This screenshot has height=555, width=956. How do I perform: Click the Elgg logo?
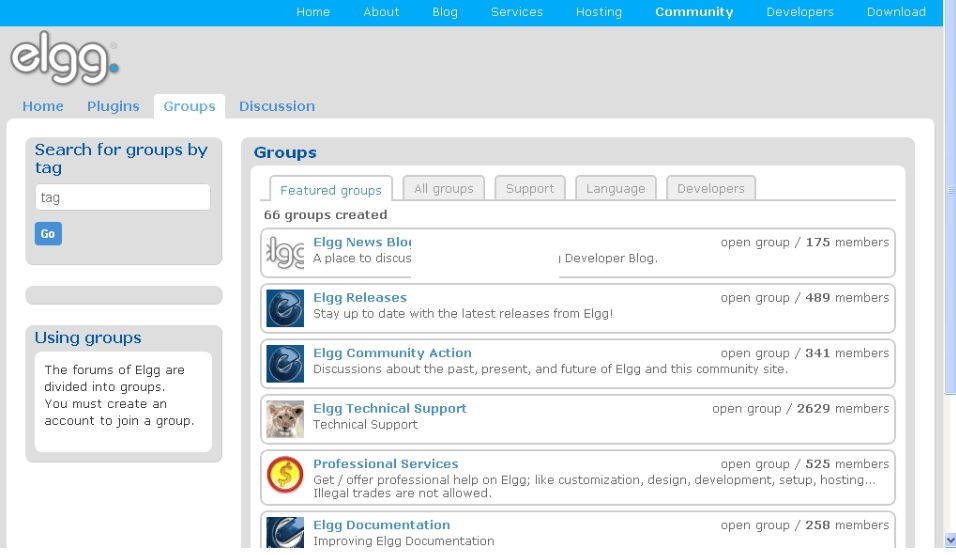click(65, 58)
